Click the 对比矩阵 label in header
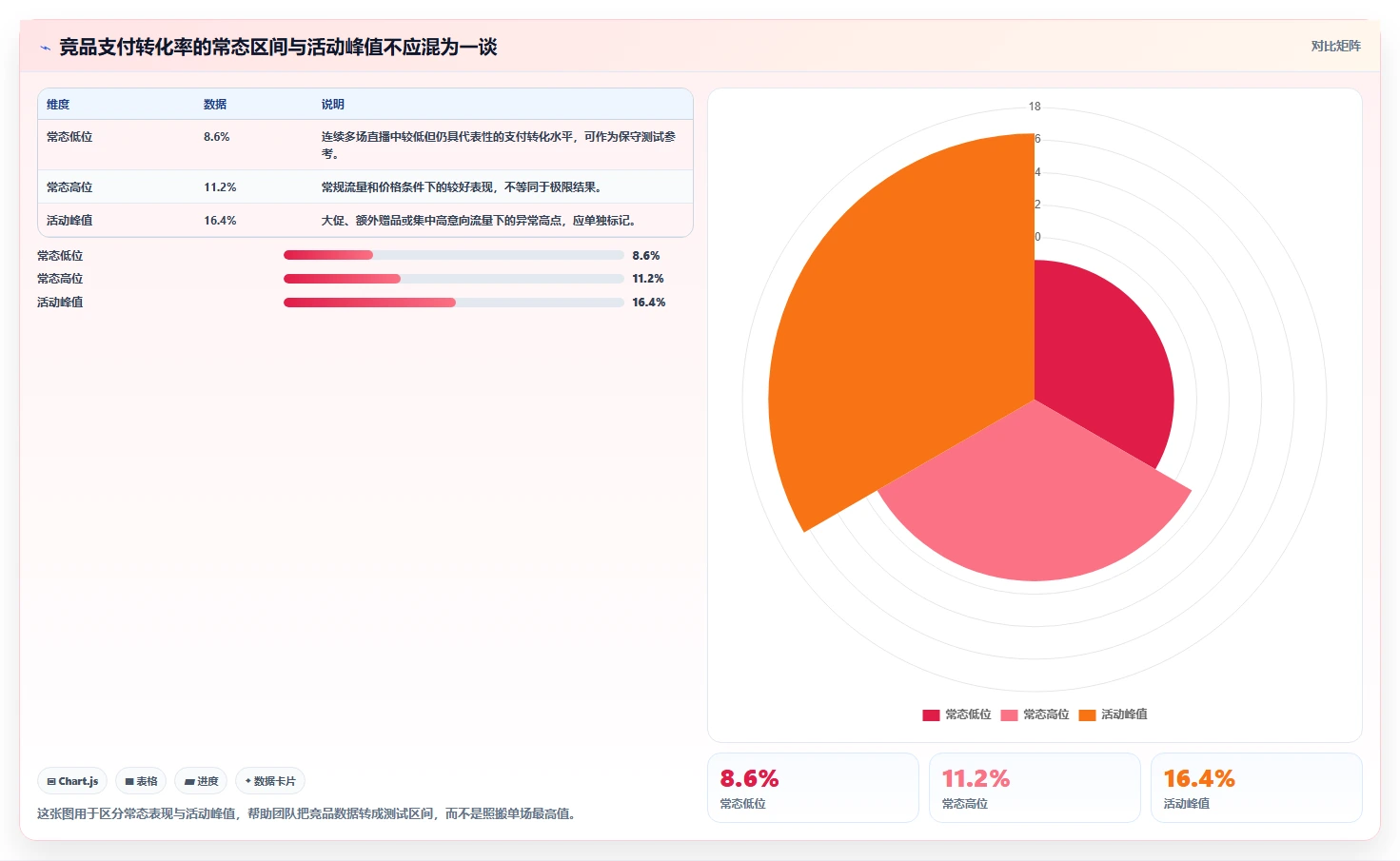 click(1335, 46)
